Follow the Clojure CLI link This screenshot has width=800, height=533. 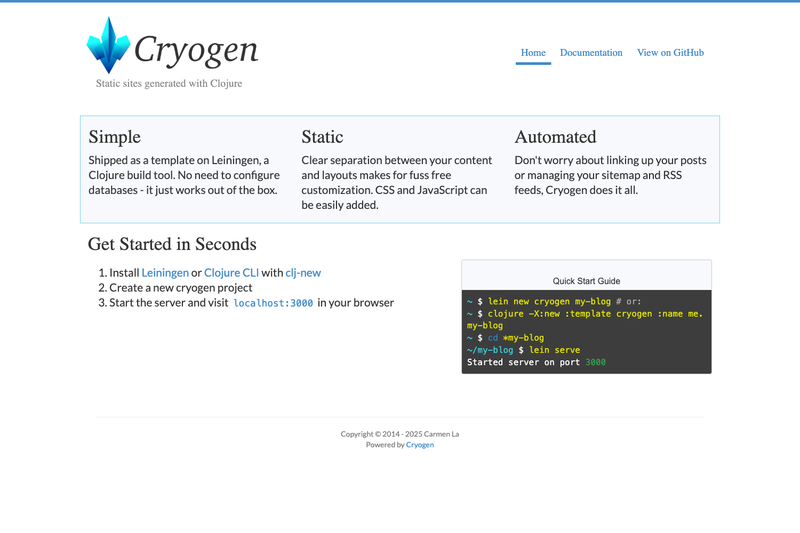231,273
